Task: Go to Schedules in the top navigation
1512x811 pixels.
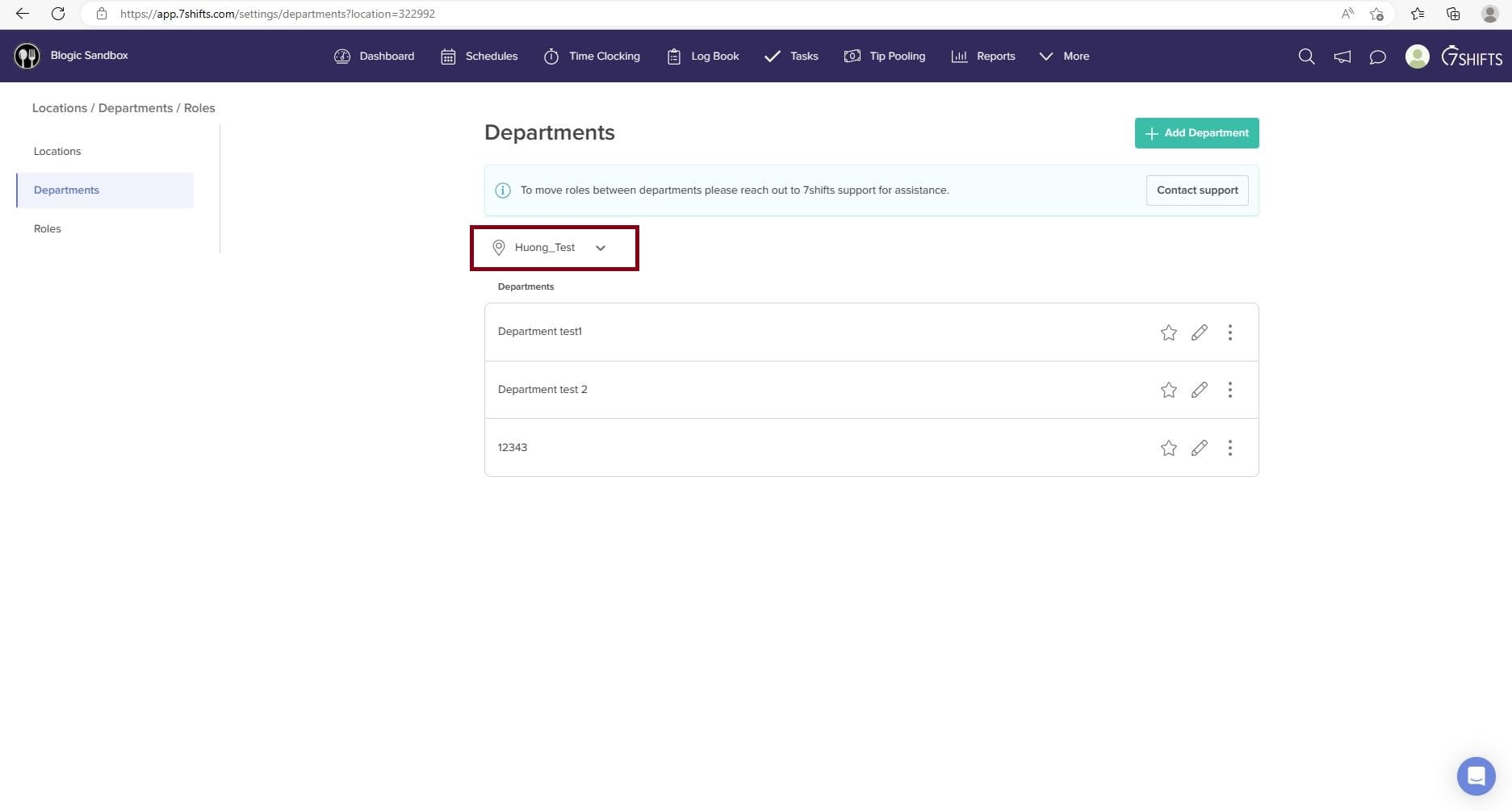Action: (x=480, y=56)
